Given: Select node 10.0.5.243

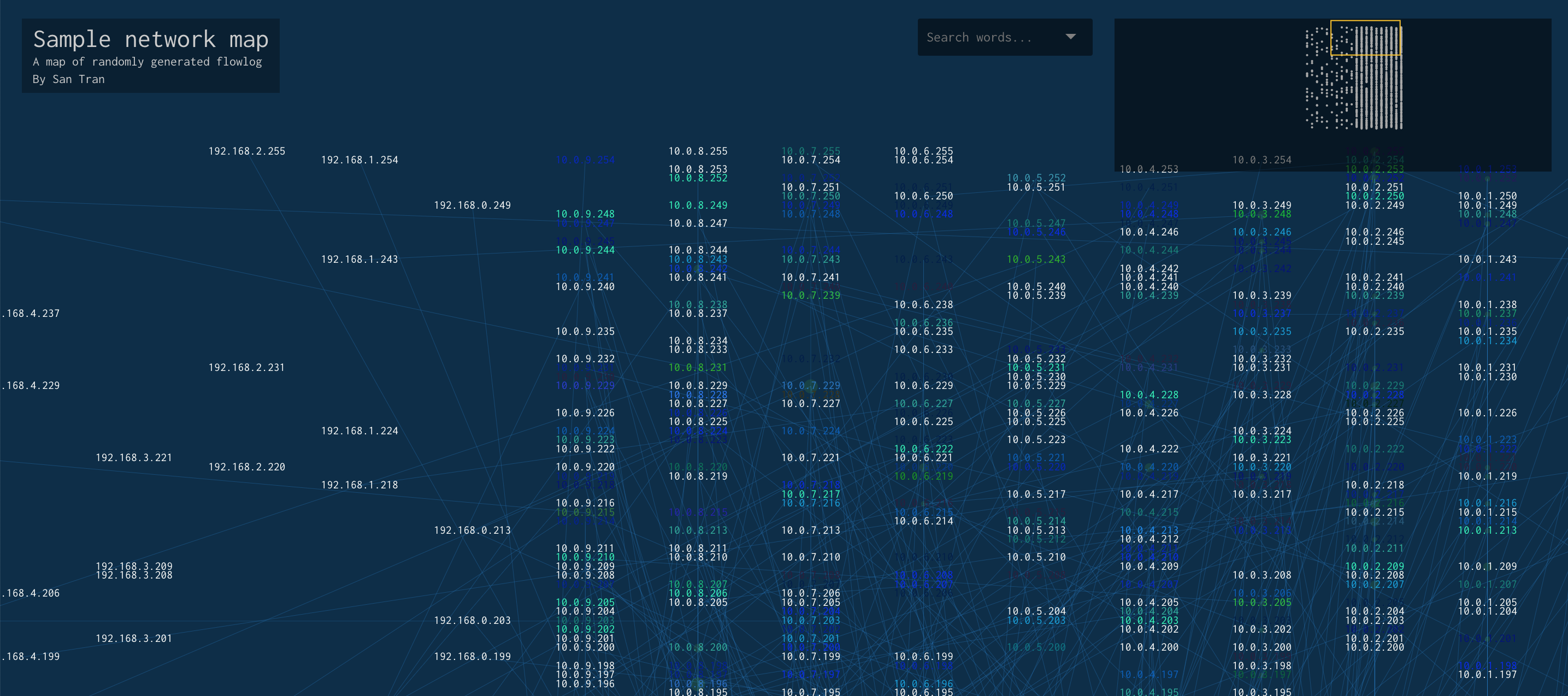Looking at the screenshot, I should (1035, 259).
